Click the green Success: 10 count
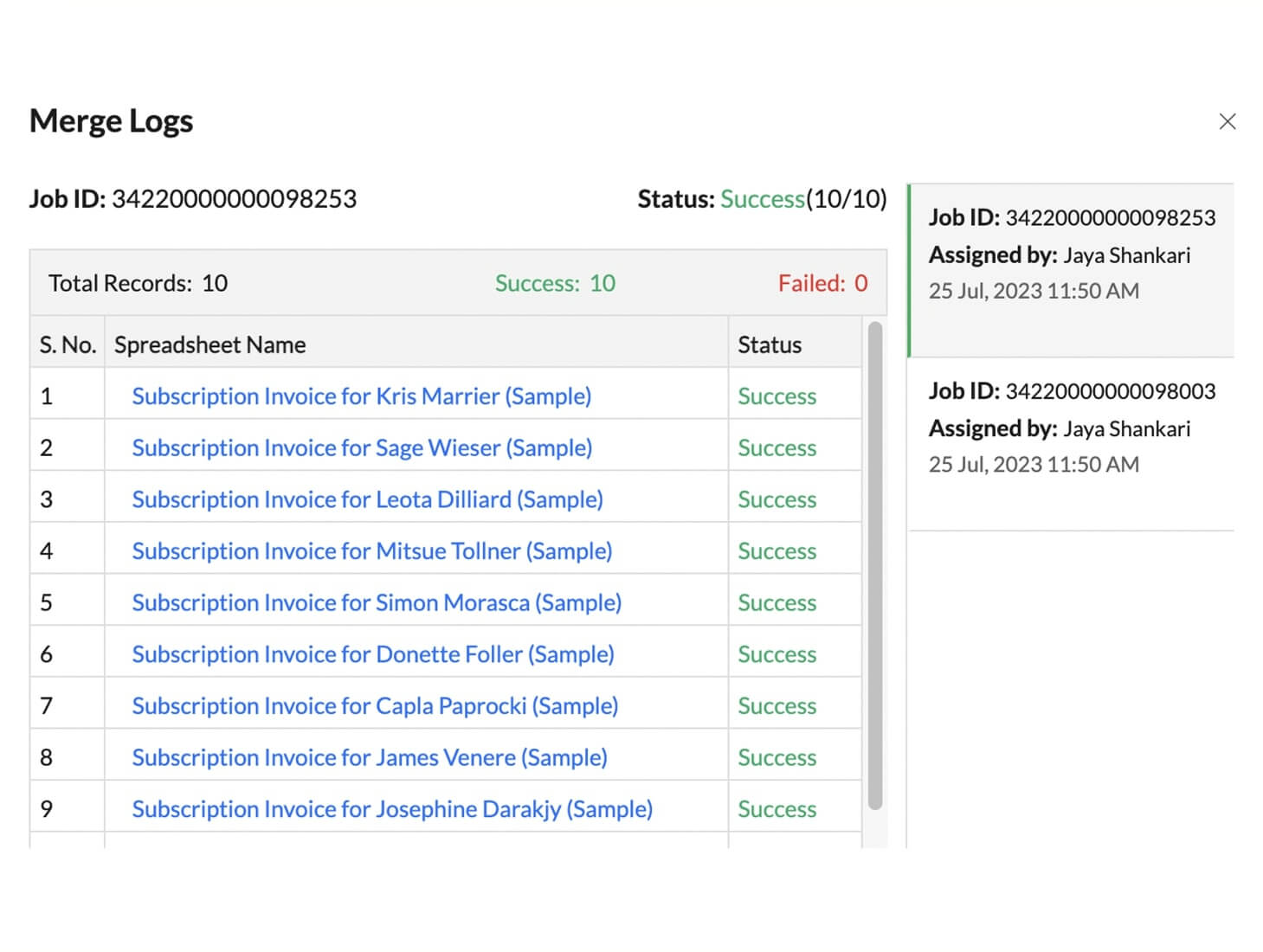 point(555,284)
